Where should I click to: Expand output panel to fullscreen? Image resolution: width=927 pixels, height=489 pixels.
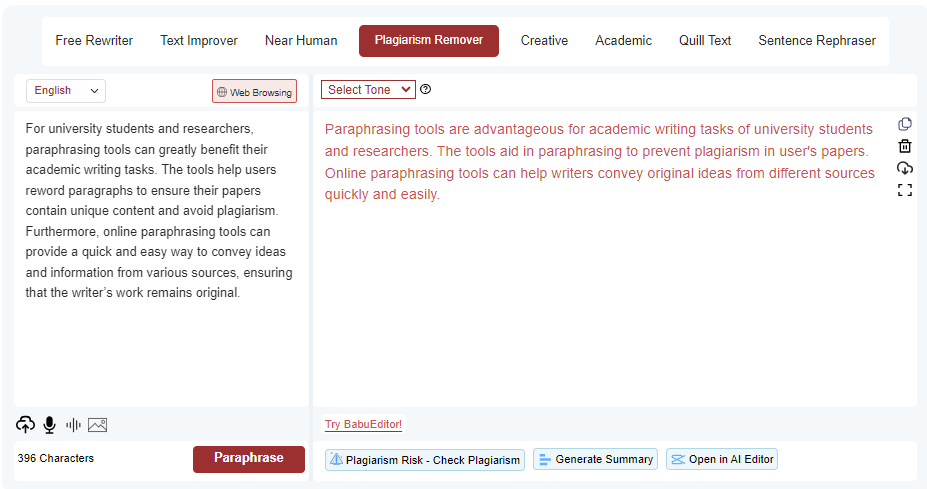tap(905, 190)
